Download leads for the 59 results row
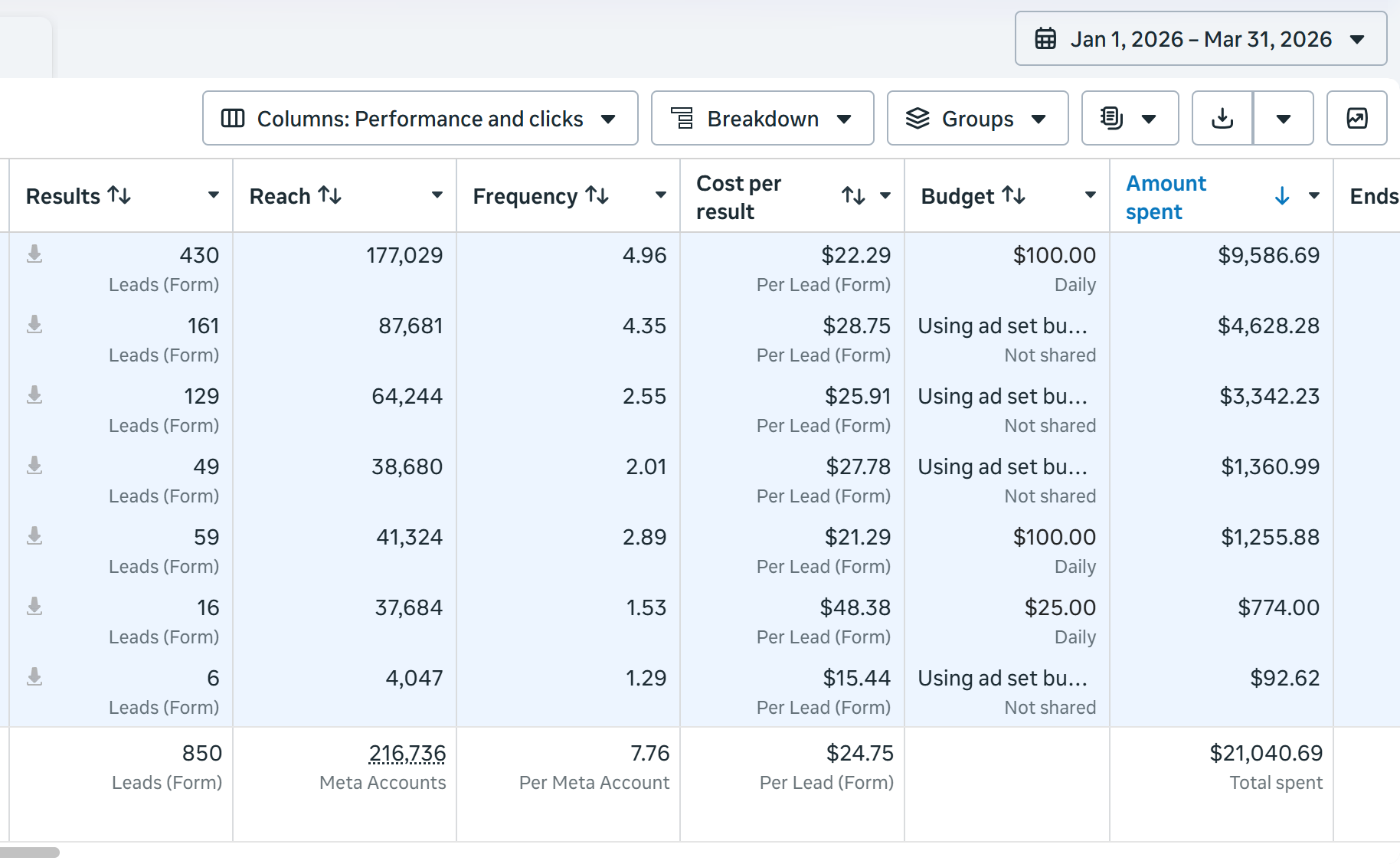Screen dimensions: 1400x864 pos(34,536)
